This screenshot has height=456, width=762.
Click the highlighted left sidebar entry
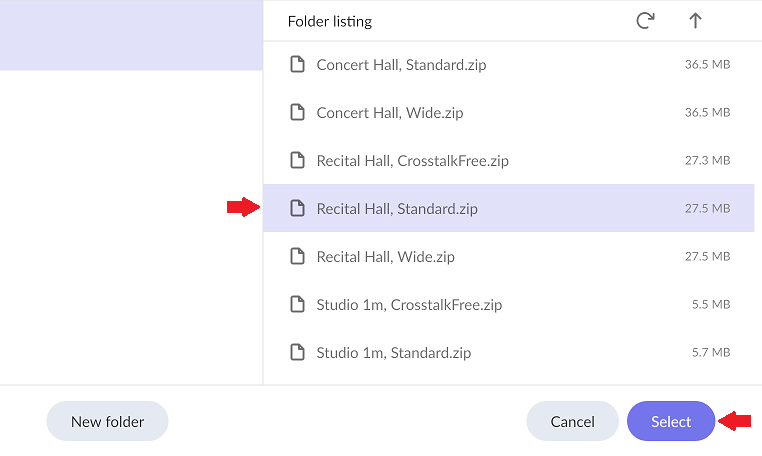coord(130,35)
